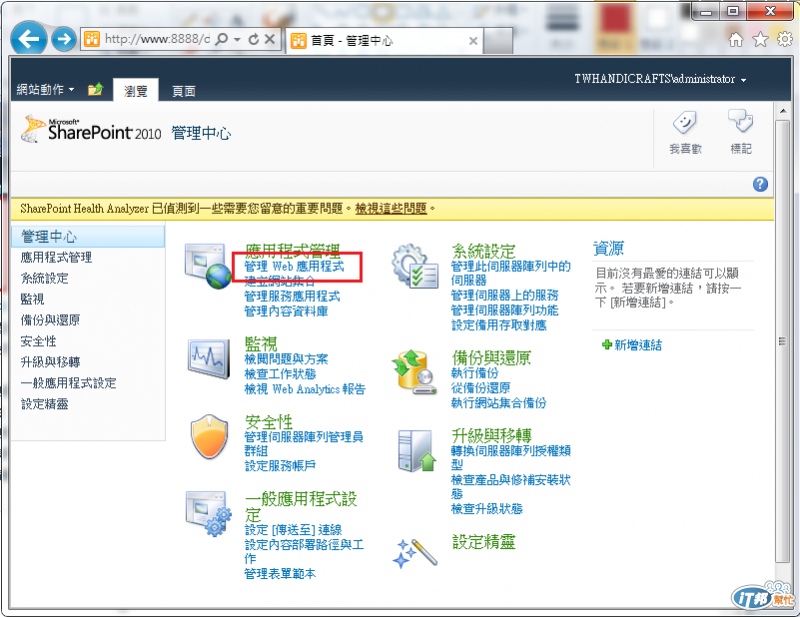Viewport: 800px width, 617px height.
Task: Open TWHANDICRAFTS\administrator user menu
Action: pyautogui.click(x=660, y=79)
